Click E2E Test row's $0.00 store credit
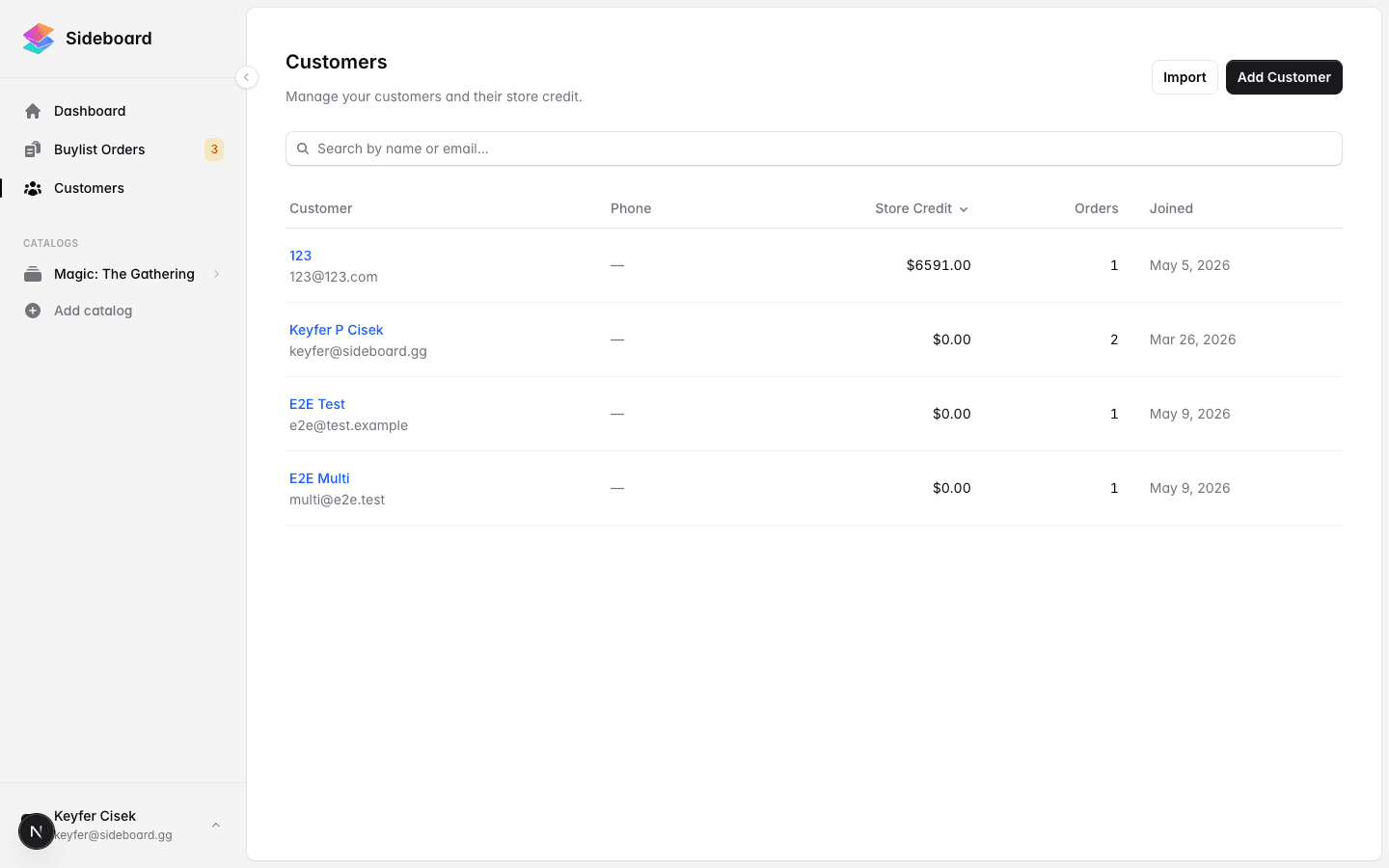The height and width of the screenshot is (868, 1389). (952, 414)
